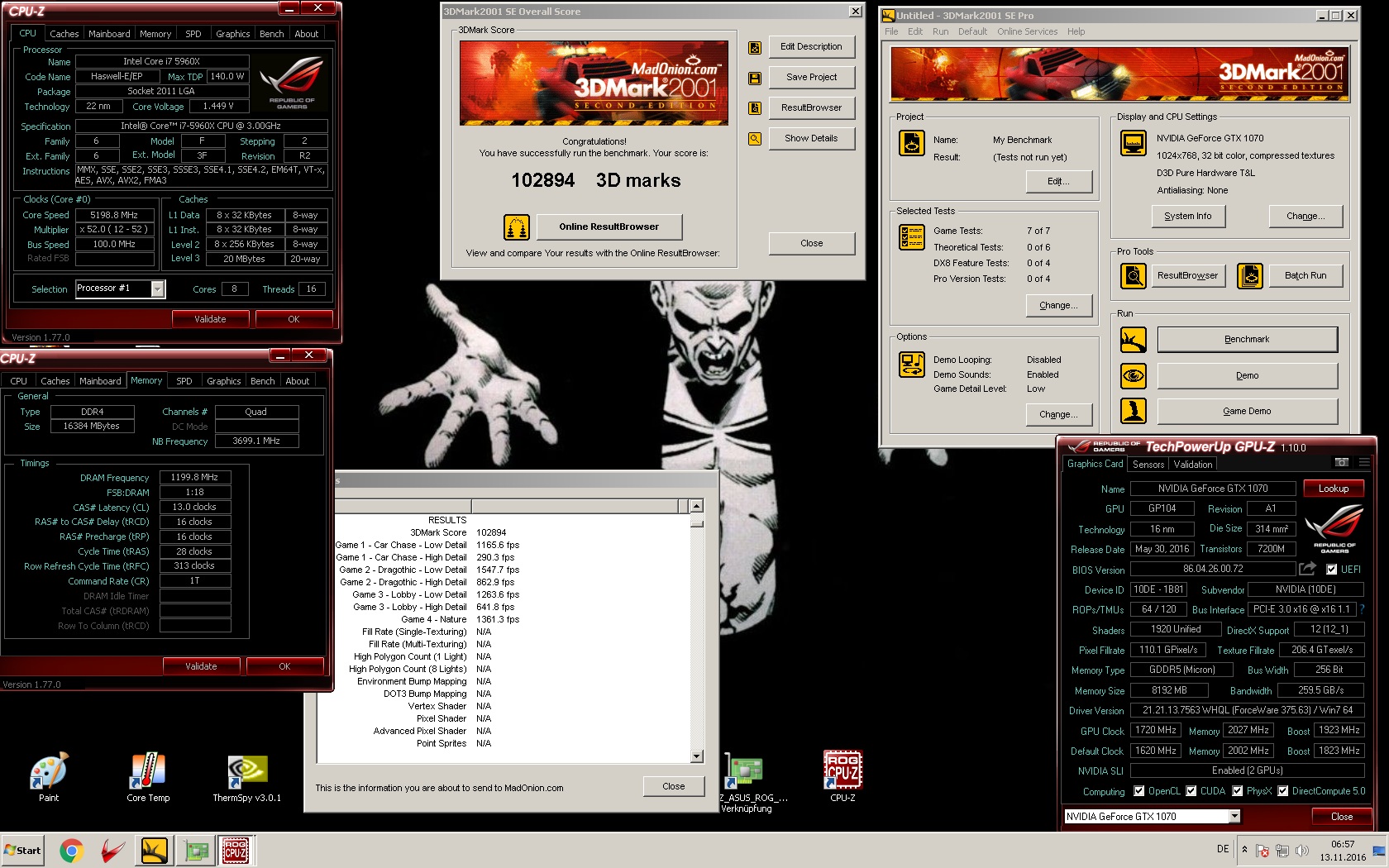The height and width of the screenshot is (868, 1389).
Task: Open the CPU-Z desktop shortcut
Action: [842, 775]
